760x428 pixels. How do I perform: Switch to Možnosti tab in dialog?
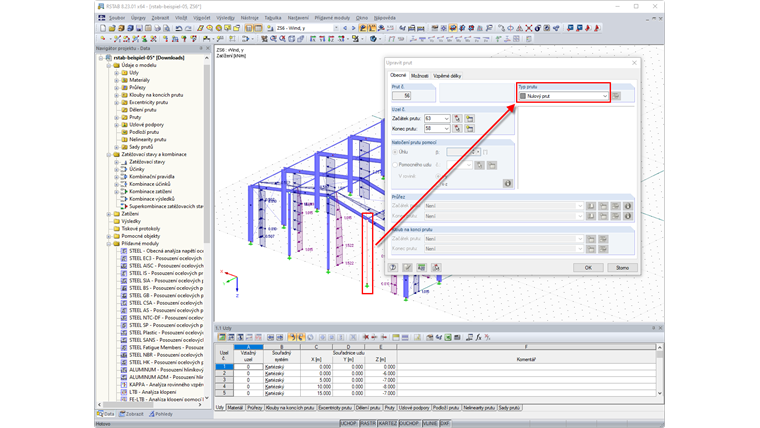(x=419, y=76)
